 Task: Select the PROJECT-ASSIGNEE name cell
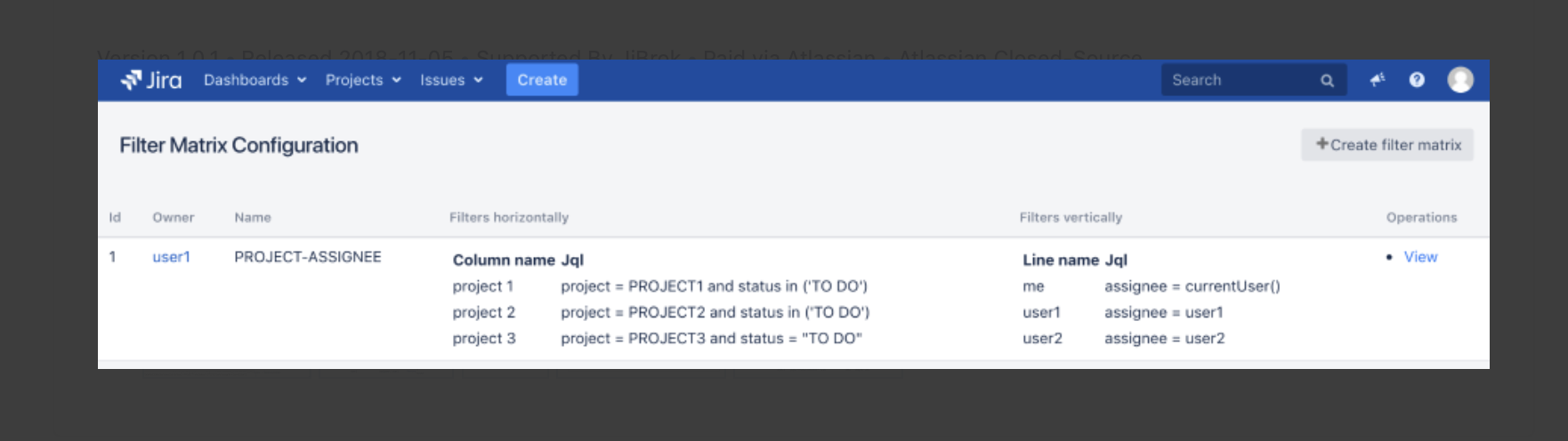pos(308,257)
